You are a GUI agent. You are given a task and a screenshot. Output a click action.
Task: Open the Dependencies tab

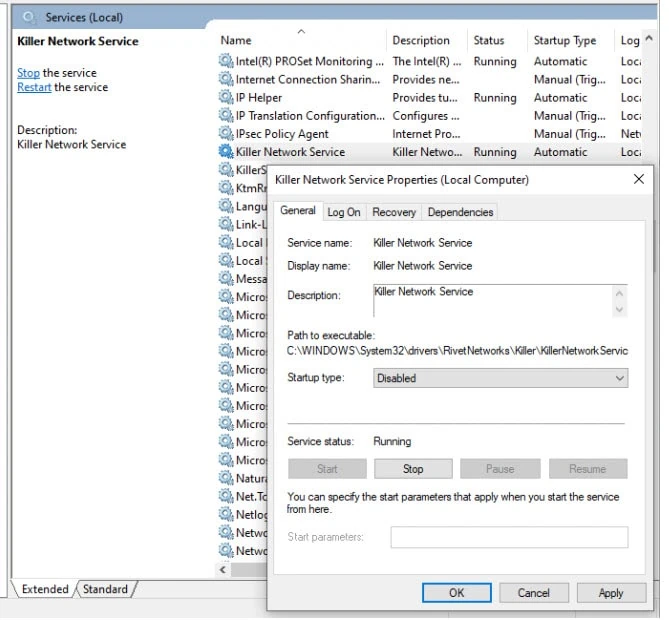(x=460, y=212)
